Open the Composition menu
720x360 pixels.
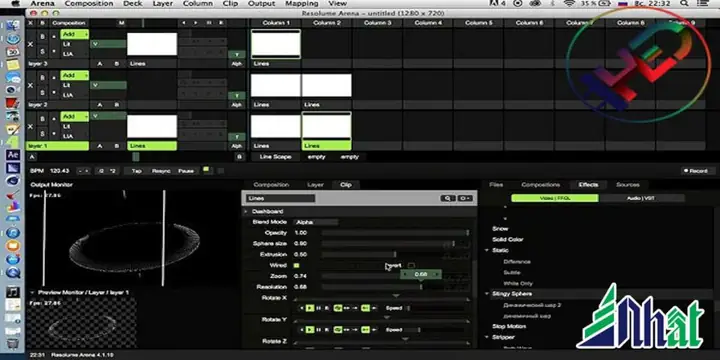tap(89, 4)
